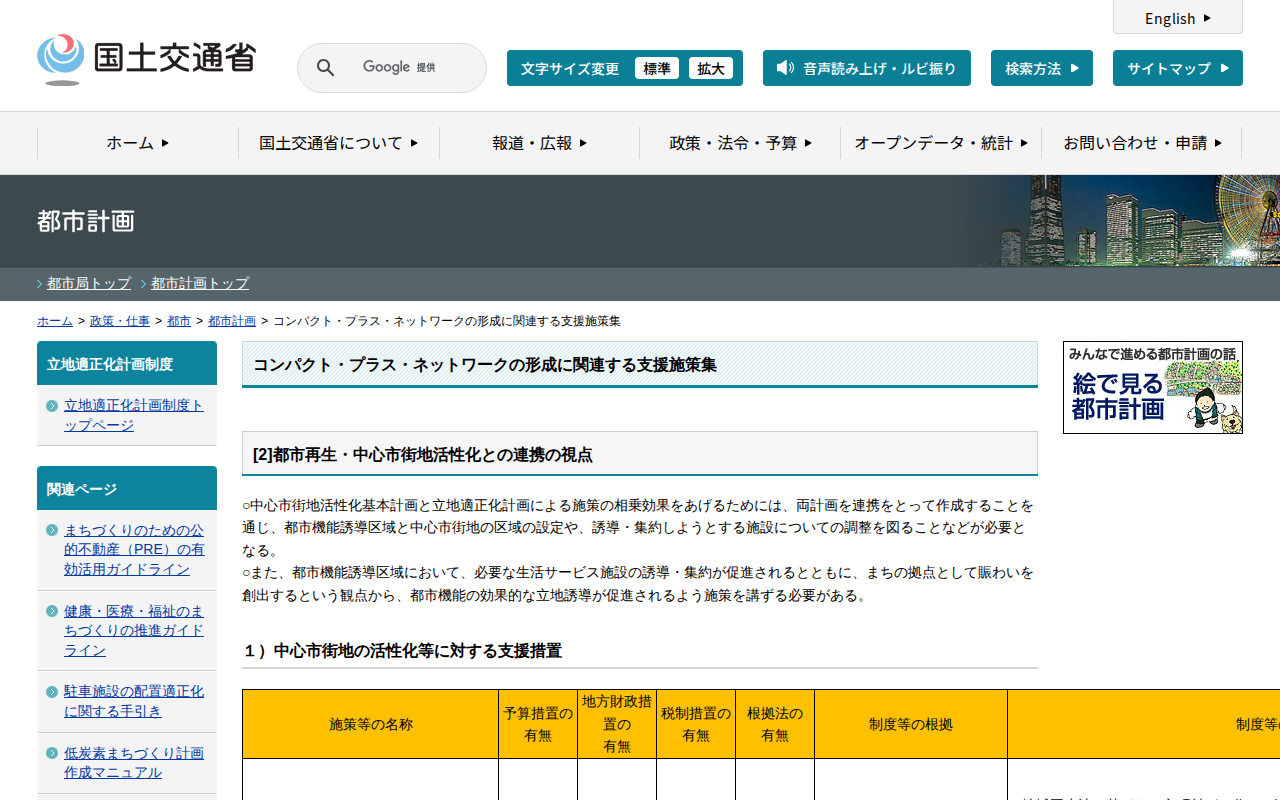
Task: Click into the Google search field
Action: (x=410, y=68)
